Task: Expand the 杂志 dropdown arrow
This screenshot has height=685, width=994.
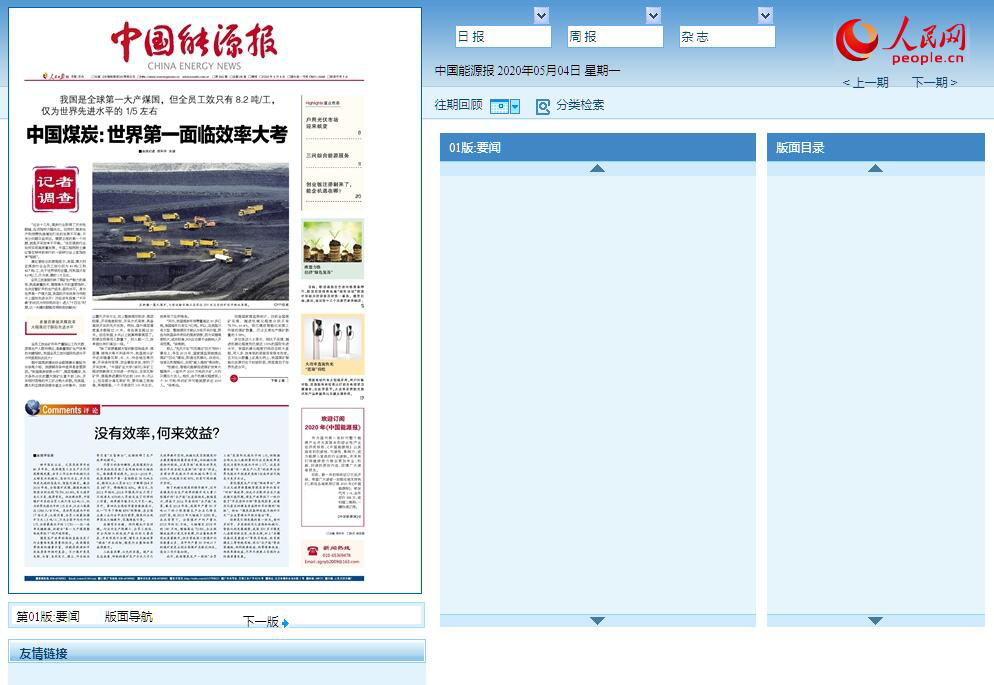Action: pos(765,15)
